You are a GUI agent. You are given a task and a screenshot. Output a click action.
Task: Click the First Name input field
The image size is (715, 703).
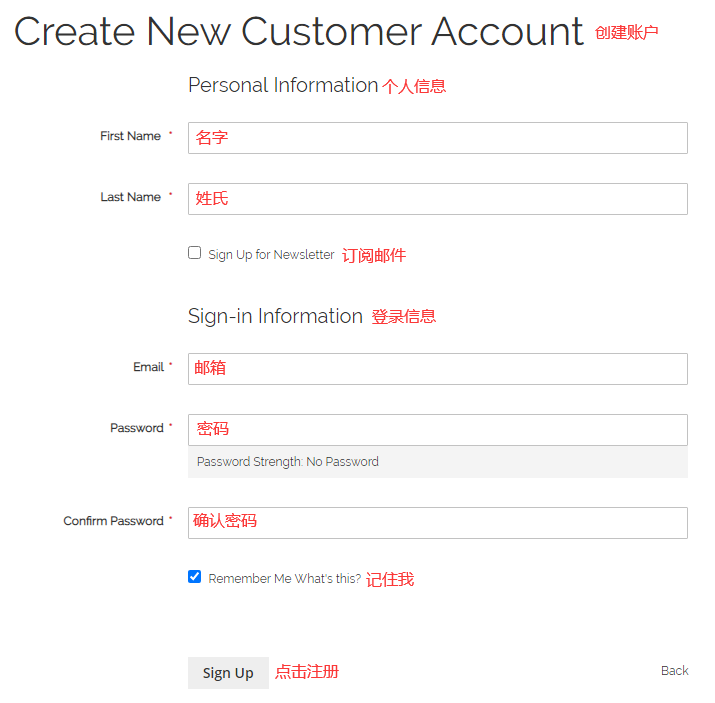pos(437,138)
